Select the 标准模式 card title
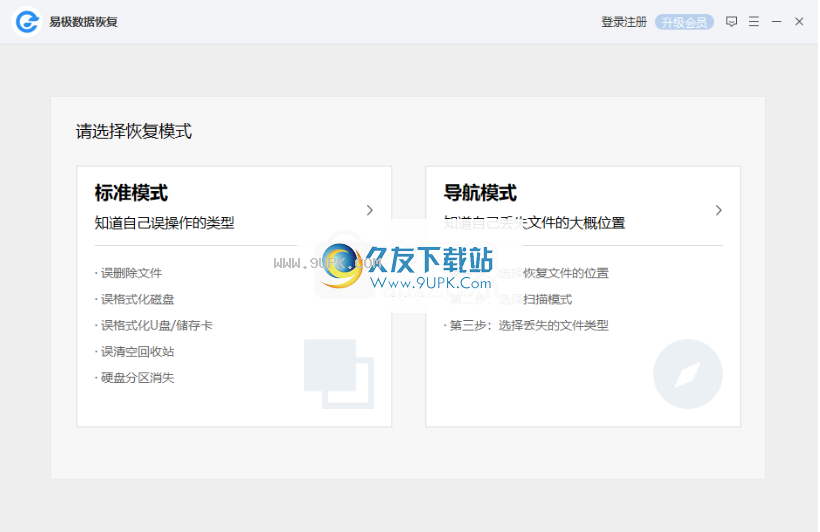Image resolution: width=820 pixels, height=532 pixels. coord(131,193)
